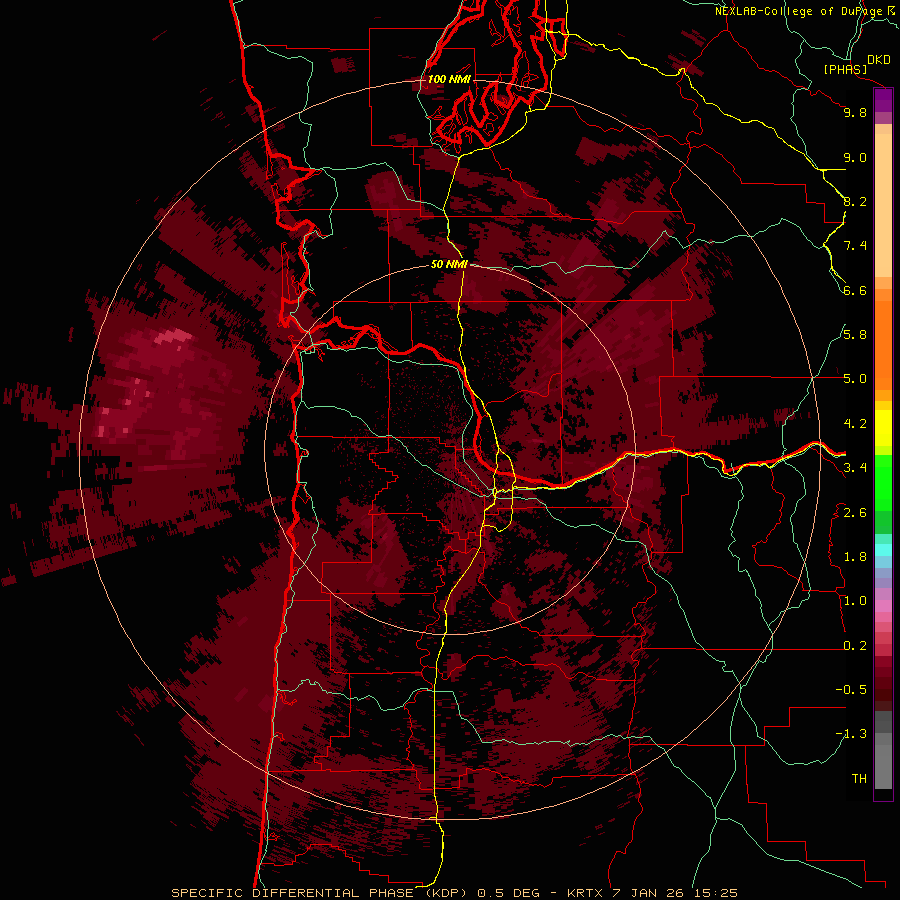Viewport: 900px width, 900px height.
Task: Pick the bright green color bar segment
Action: point(883,482)
